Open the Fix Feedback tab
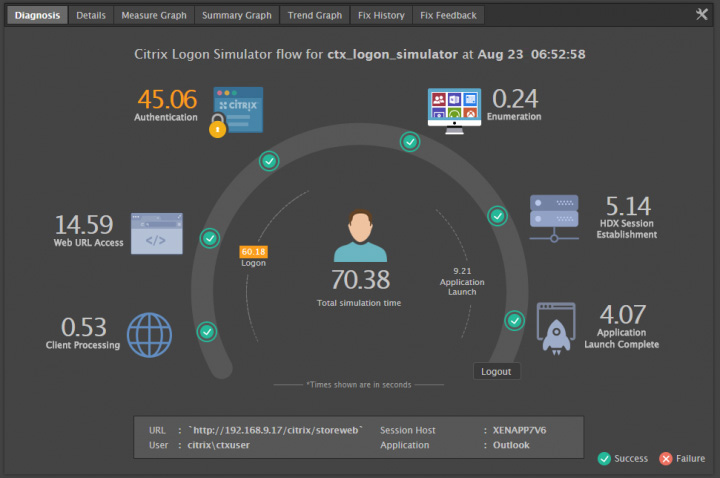The image size is (720, 478). (x=448, y=15)
